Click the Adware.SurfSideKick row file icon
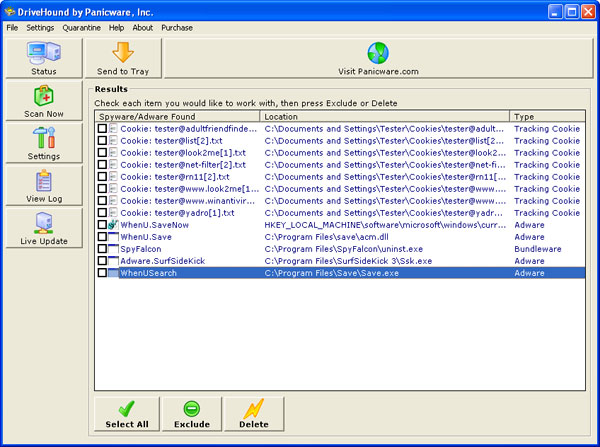 (113, 261)
